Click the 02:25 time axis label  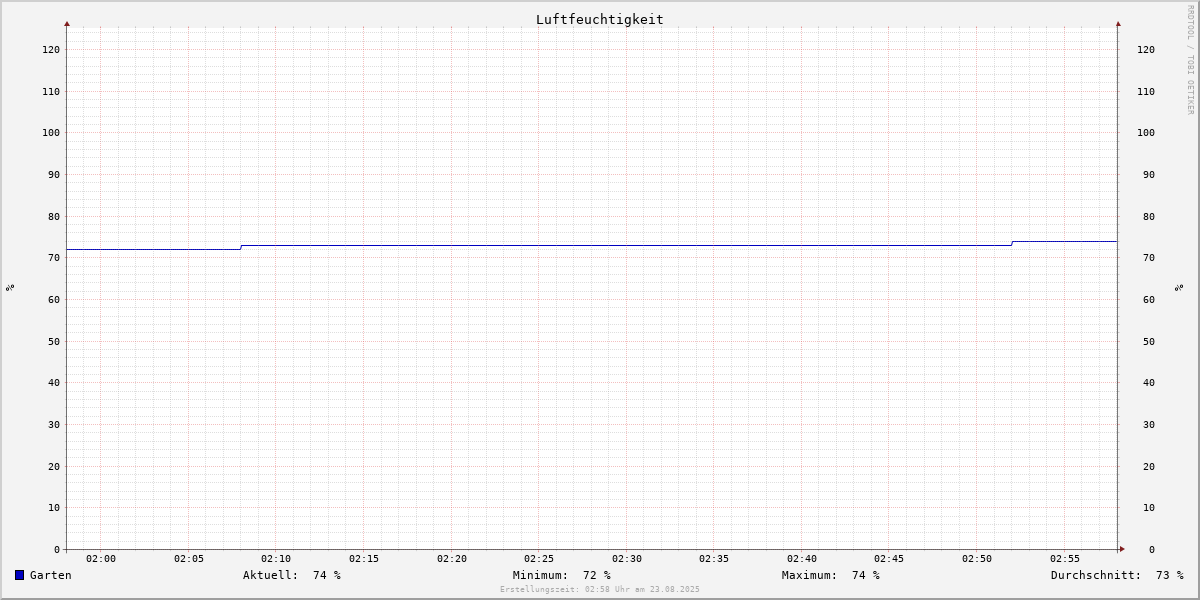coord(539,559)
